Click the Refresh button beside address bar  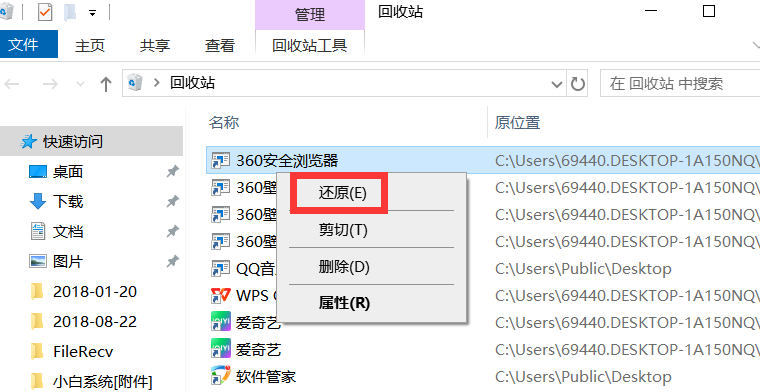(577, 84)
